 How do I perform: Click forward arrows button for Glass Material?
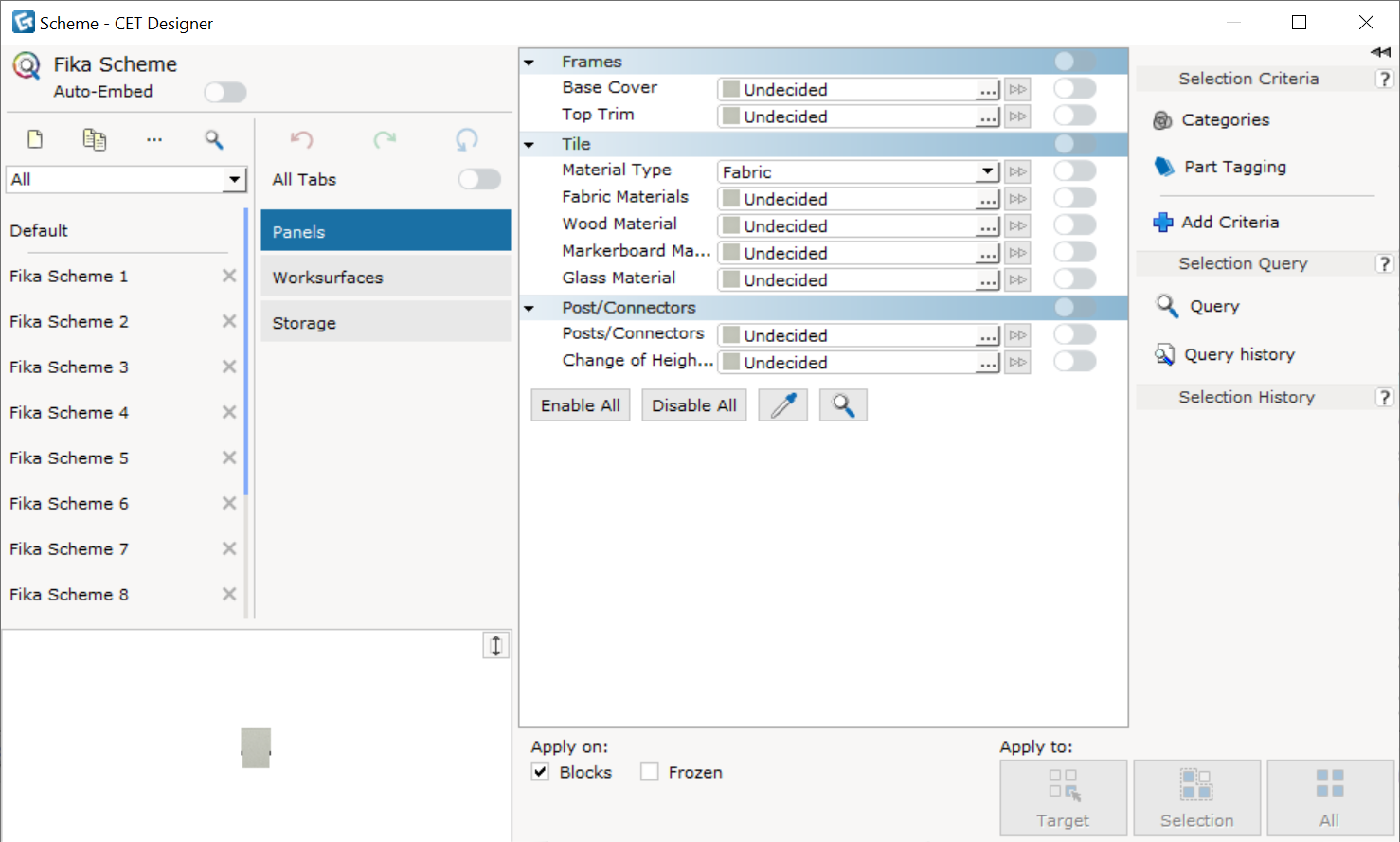point(1018,280)
